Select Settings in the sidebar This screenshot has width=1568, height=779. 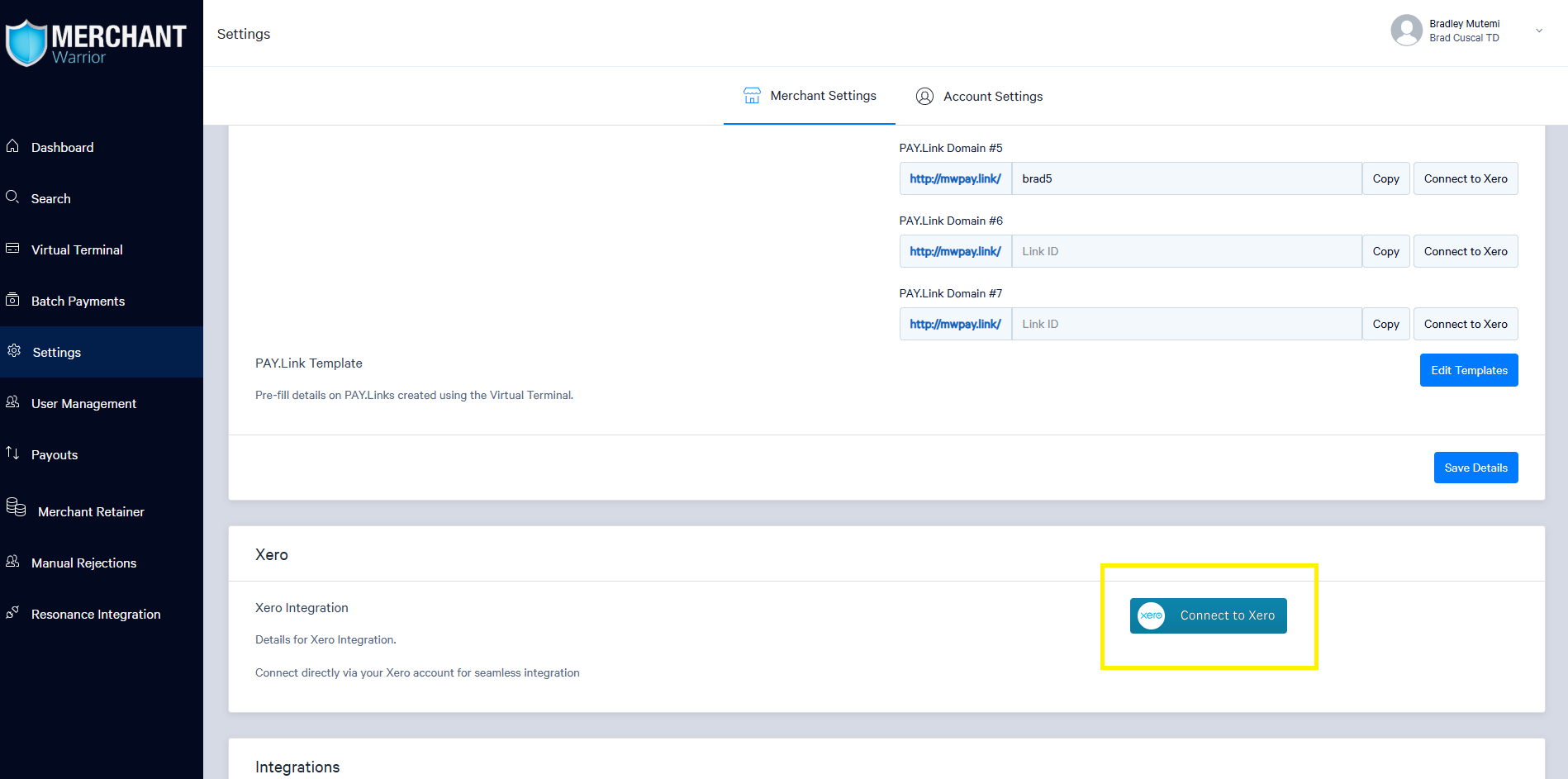point(102,352)
